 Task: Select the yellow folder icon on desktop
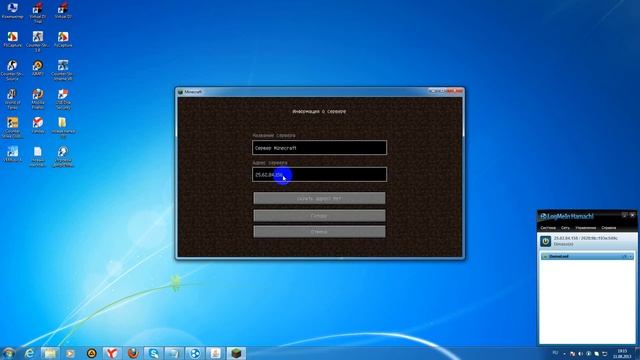pos(63,127)
